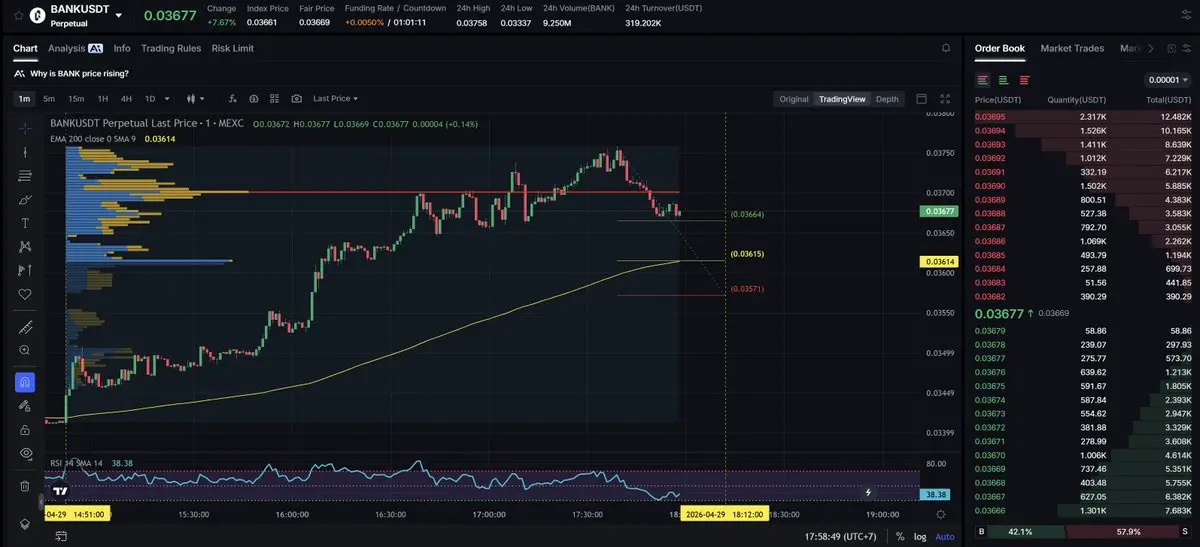Switch chart to Original view
This screenshot has width=1200, height=547.
tap(794, 99)
